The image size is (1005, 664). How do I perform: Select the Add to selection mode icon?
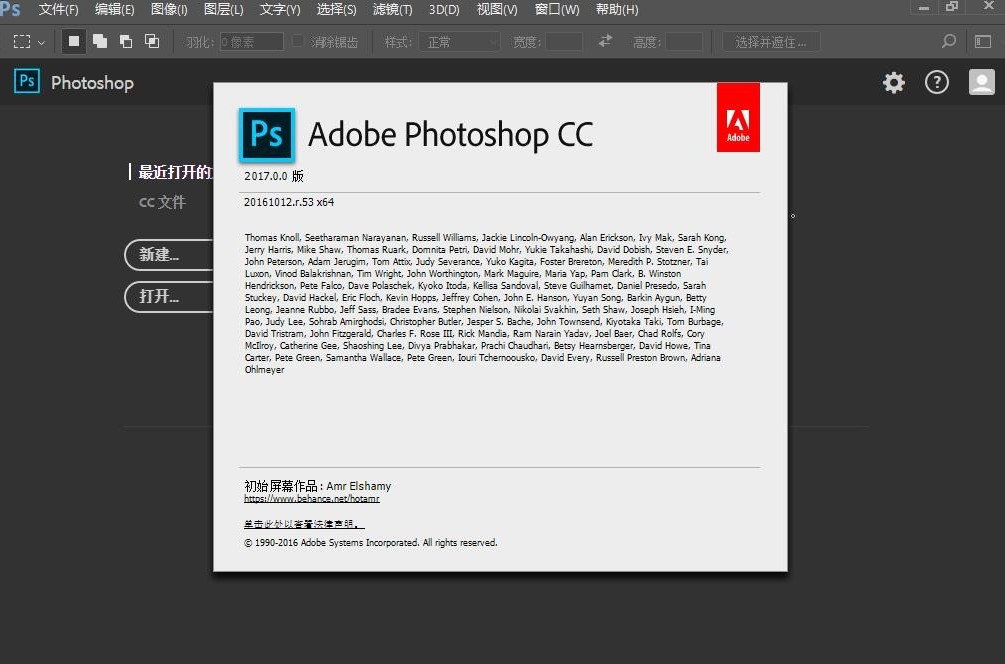pos(100,42)
